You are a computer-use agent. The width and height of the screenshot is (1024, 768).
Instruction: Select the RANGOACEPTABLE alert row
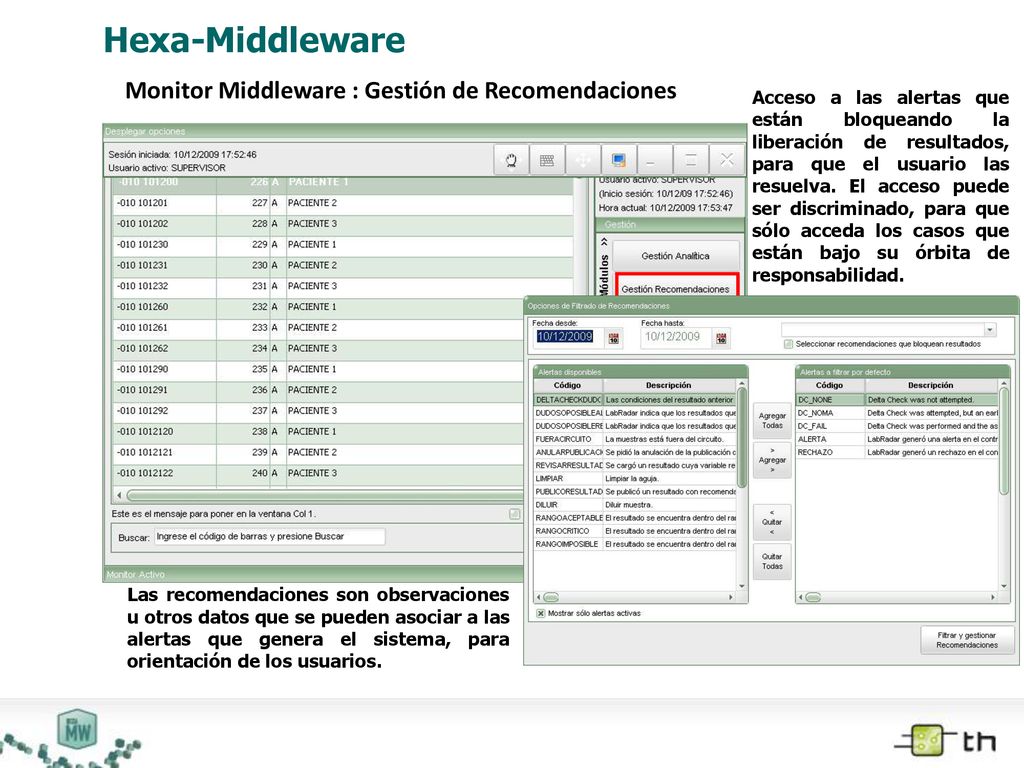(x=635, y=517)
